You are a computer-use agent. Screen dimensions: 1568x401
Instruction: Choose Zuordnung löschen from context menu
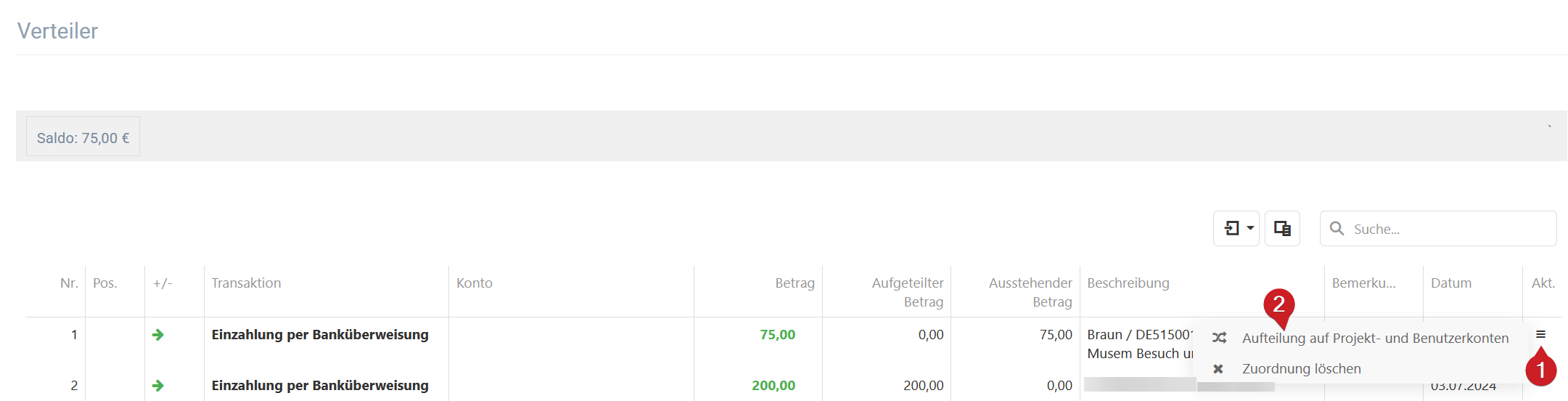pyautogui.click(x=1301, y=369)
